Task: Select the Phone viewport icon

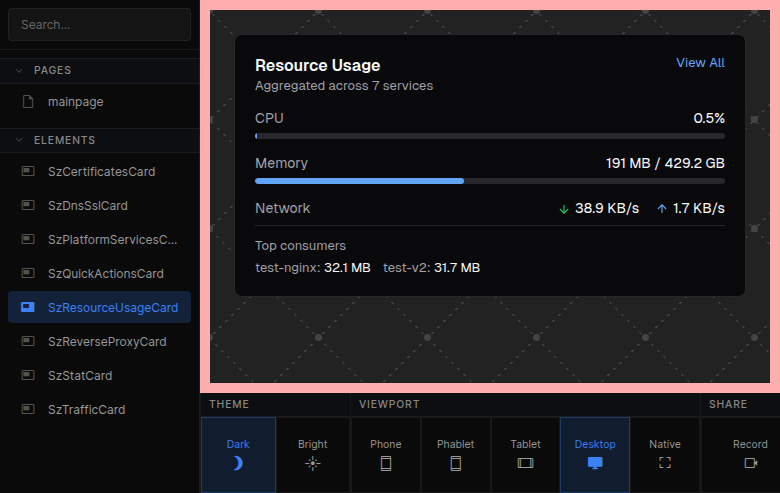Action: [x=386, y=463]
